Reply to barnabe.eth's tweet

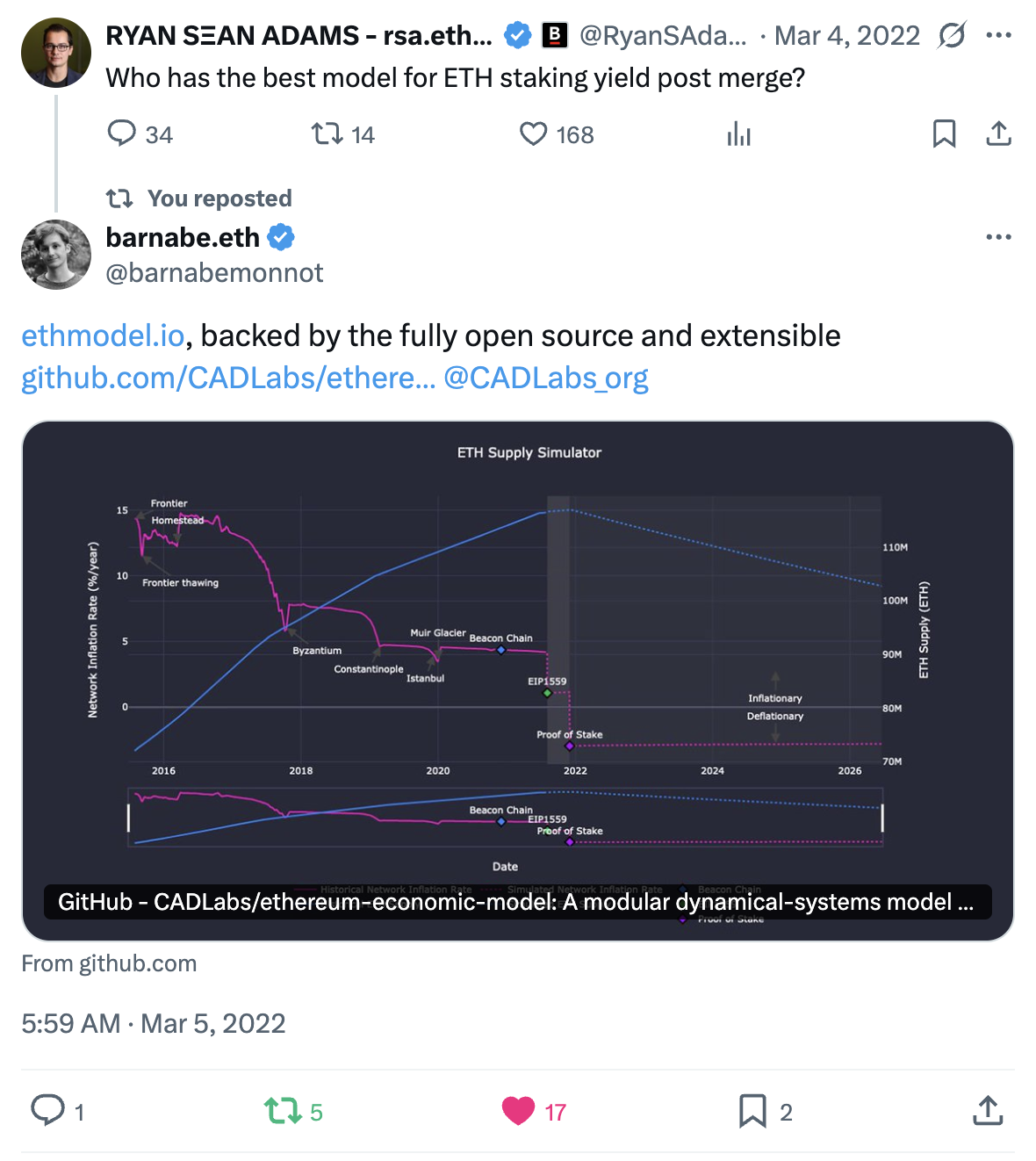(48, 1111)
